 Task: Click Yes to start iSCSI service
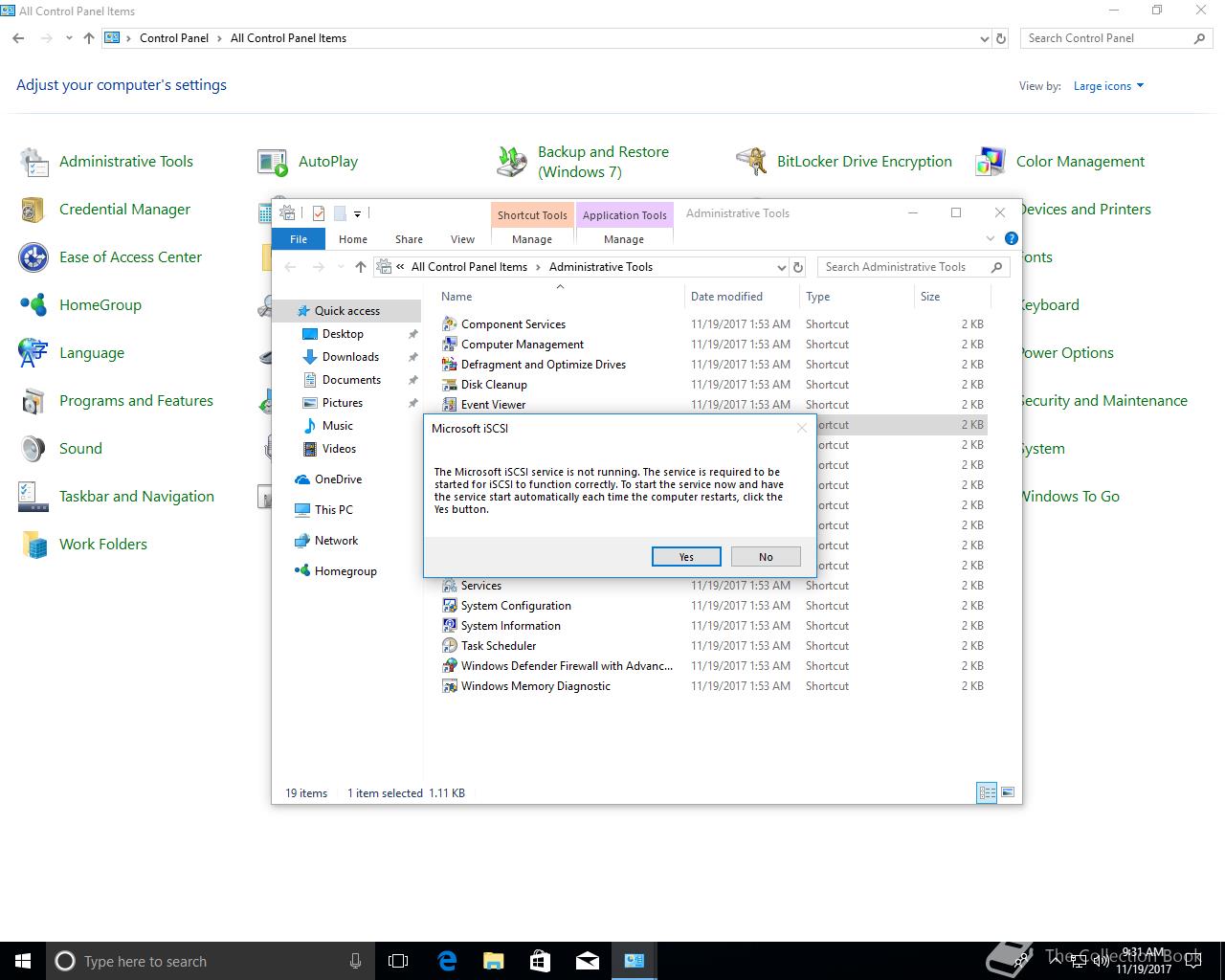pyautogui.click(x=686, y=557)
